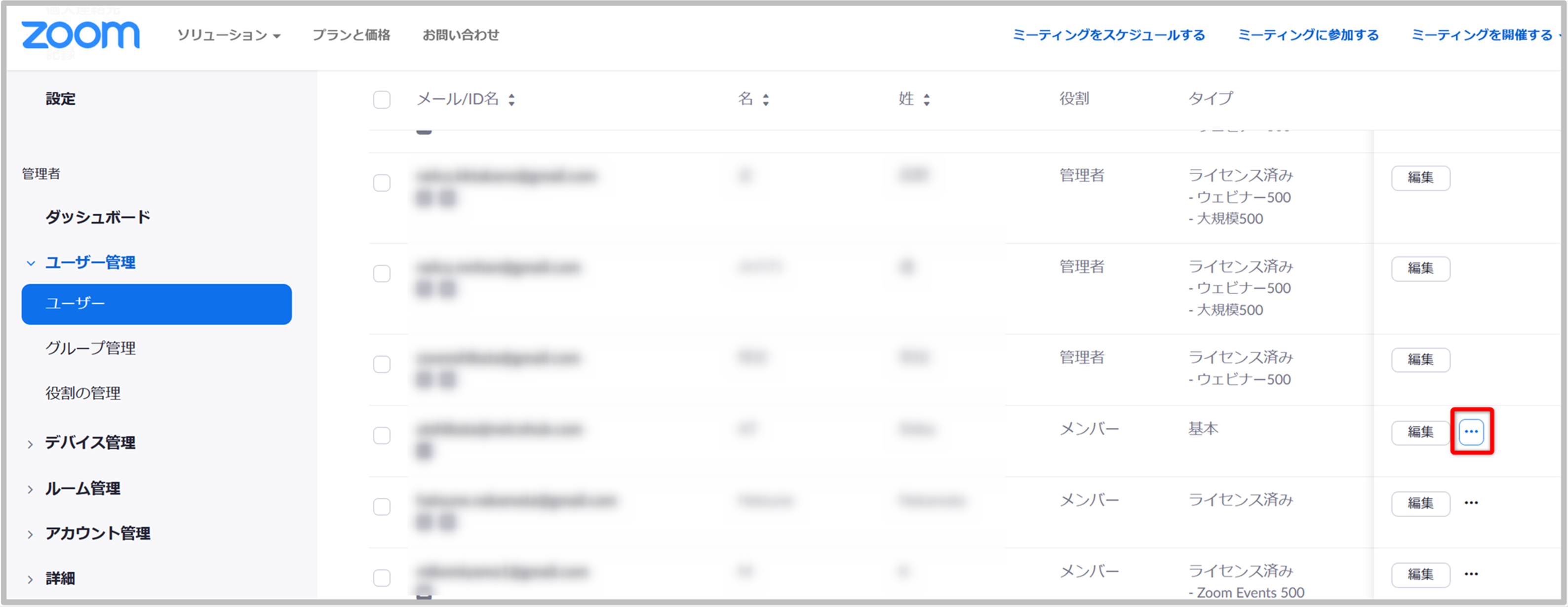Click ミーティングをスケジュールする link
Viewport: 1568px width, 607px height.
pos(1108,35)
